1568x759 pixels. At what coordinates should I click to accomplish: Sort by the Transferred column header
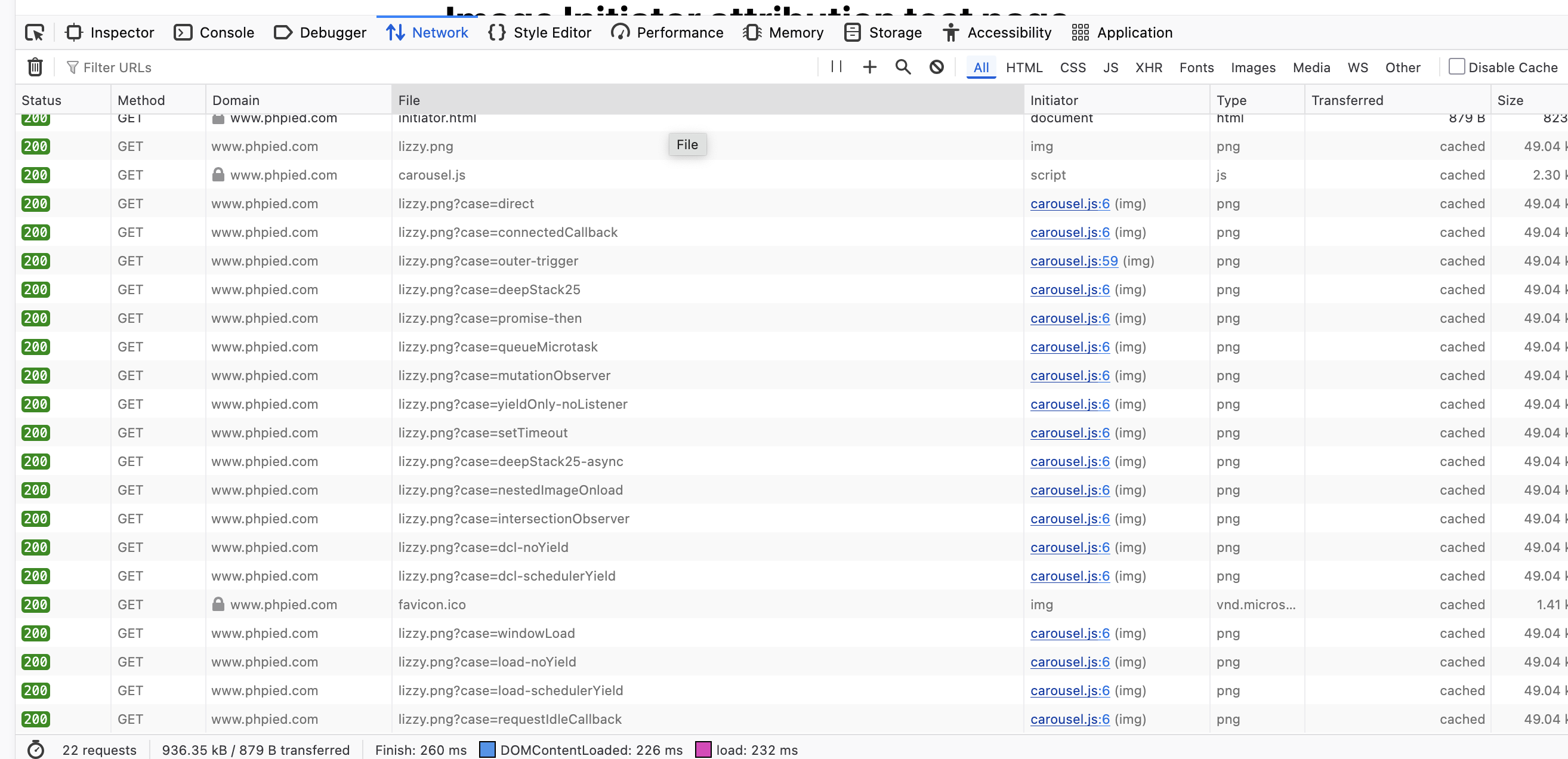pyautogui.click(x=1397, y=100)
